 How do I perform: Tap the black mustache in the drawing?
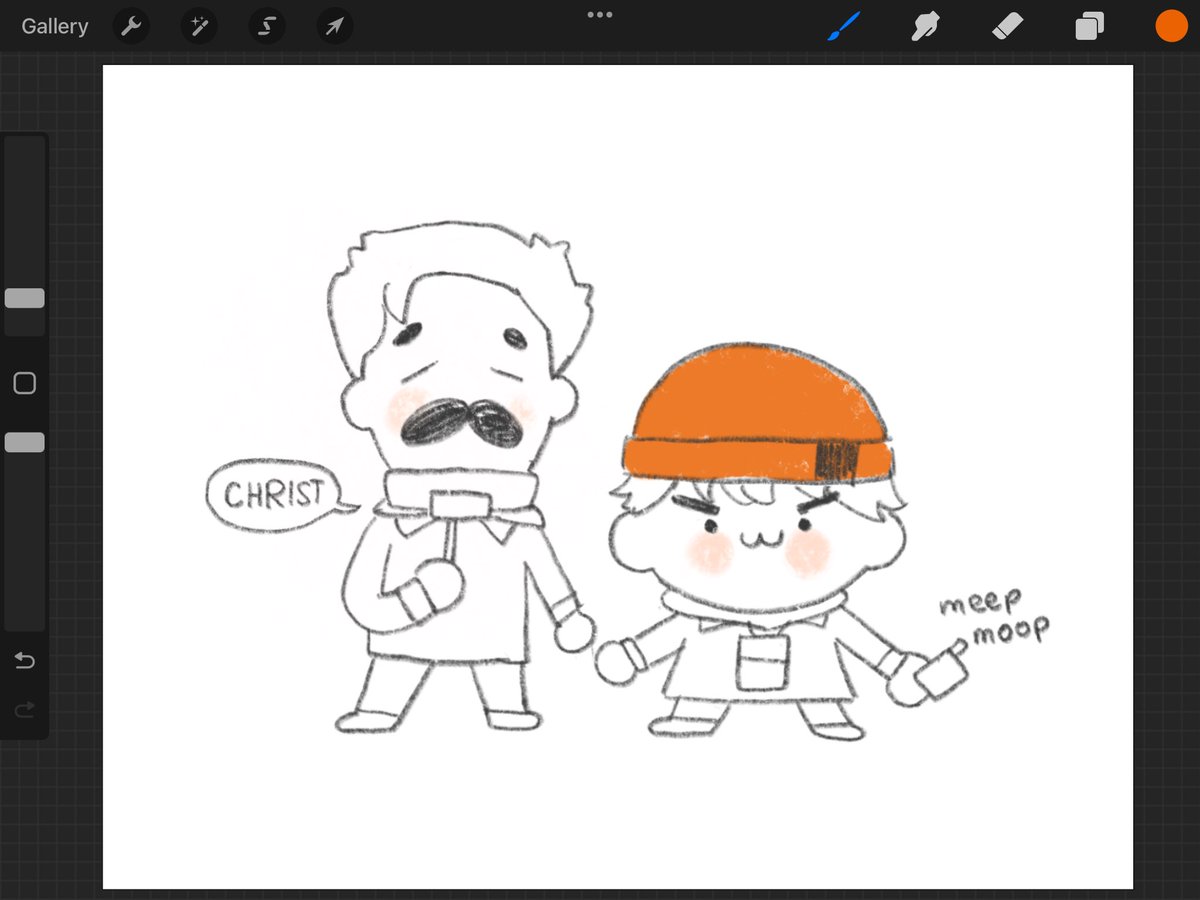click(461, 421)
